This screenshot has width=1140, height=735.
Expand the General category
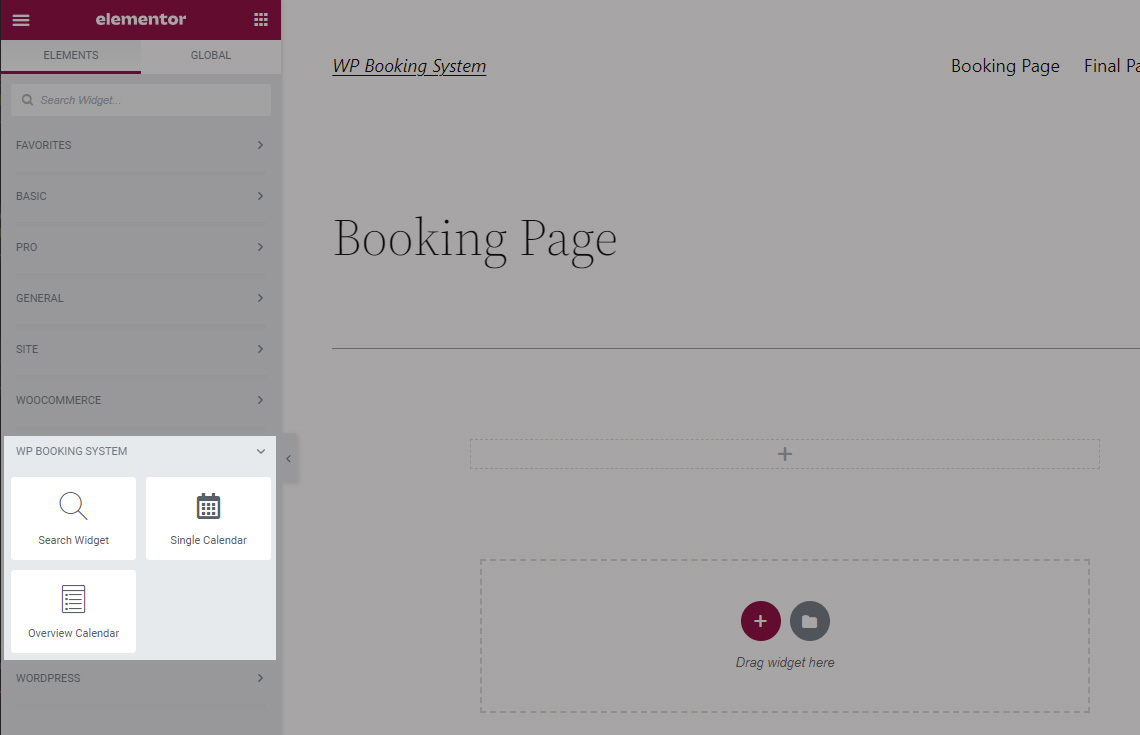[140, 298]
